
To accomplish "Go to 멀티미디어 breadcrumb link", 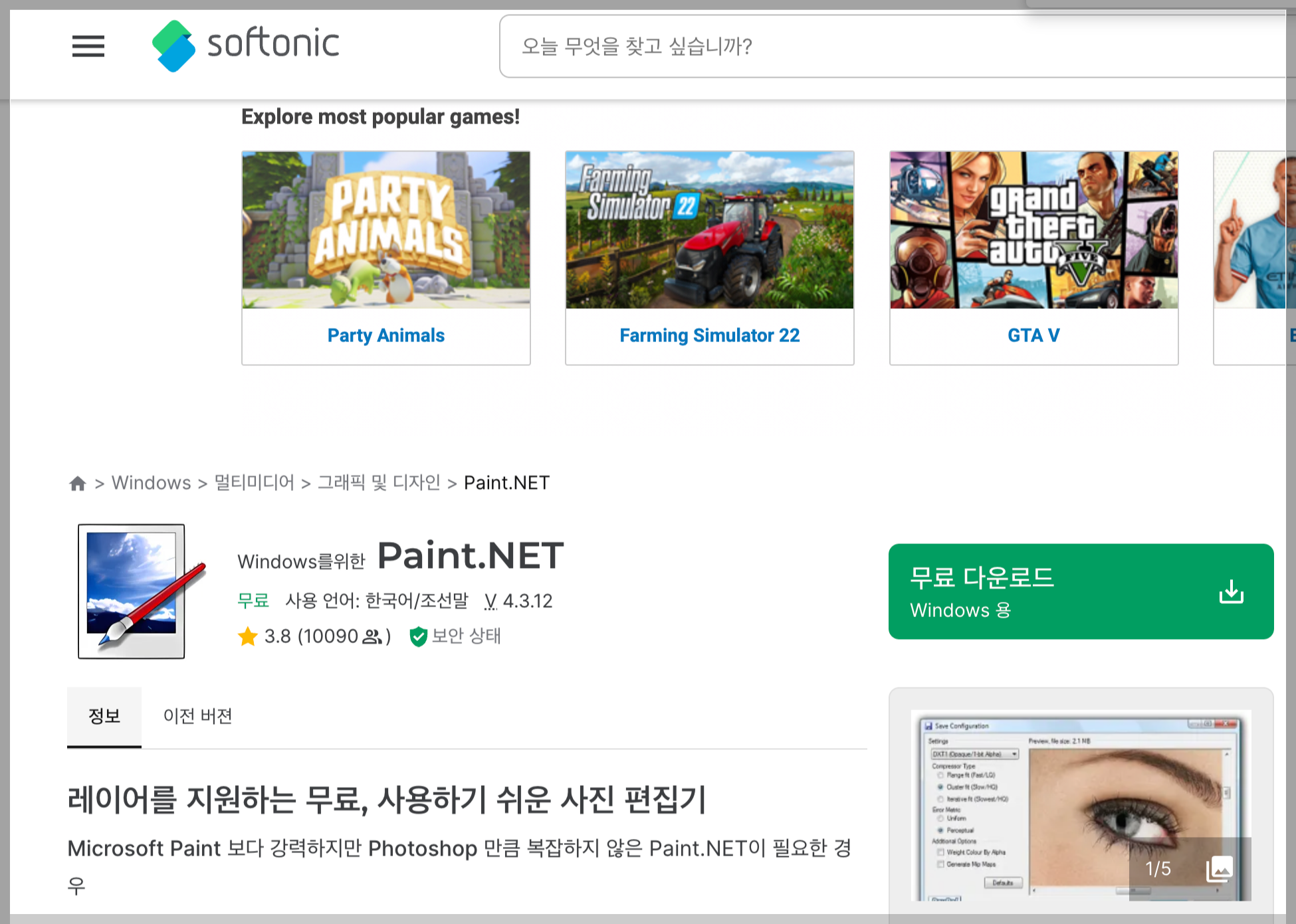I will click(255, 483).
